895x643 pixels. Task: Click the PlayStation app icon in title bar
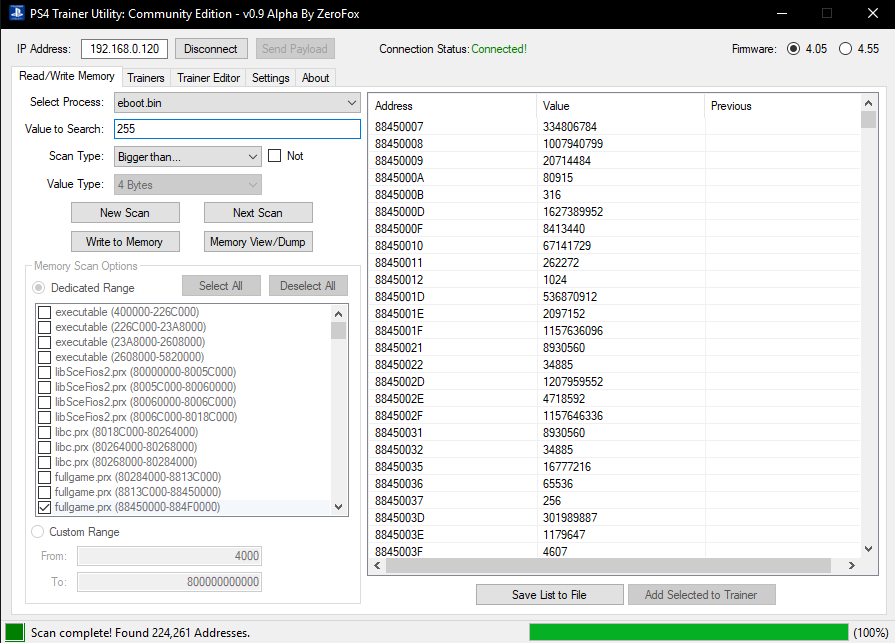point(17,13)
